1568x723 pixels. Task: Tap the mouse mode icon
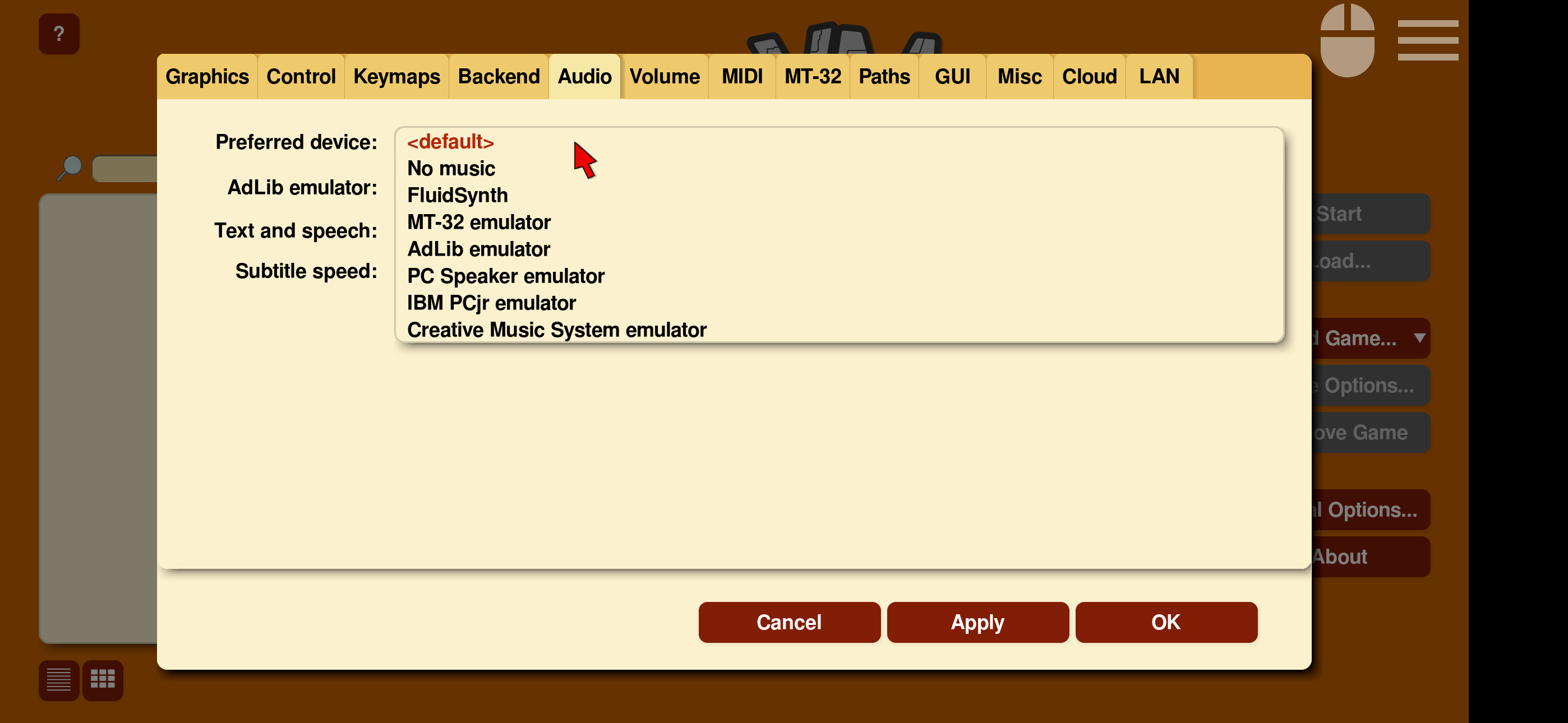coord(1346,40)
